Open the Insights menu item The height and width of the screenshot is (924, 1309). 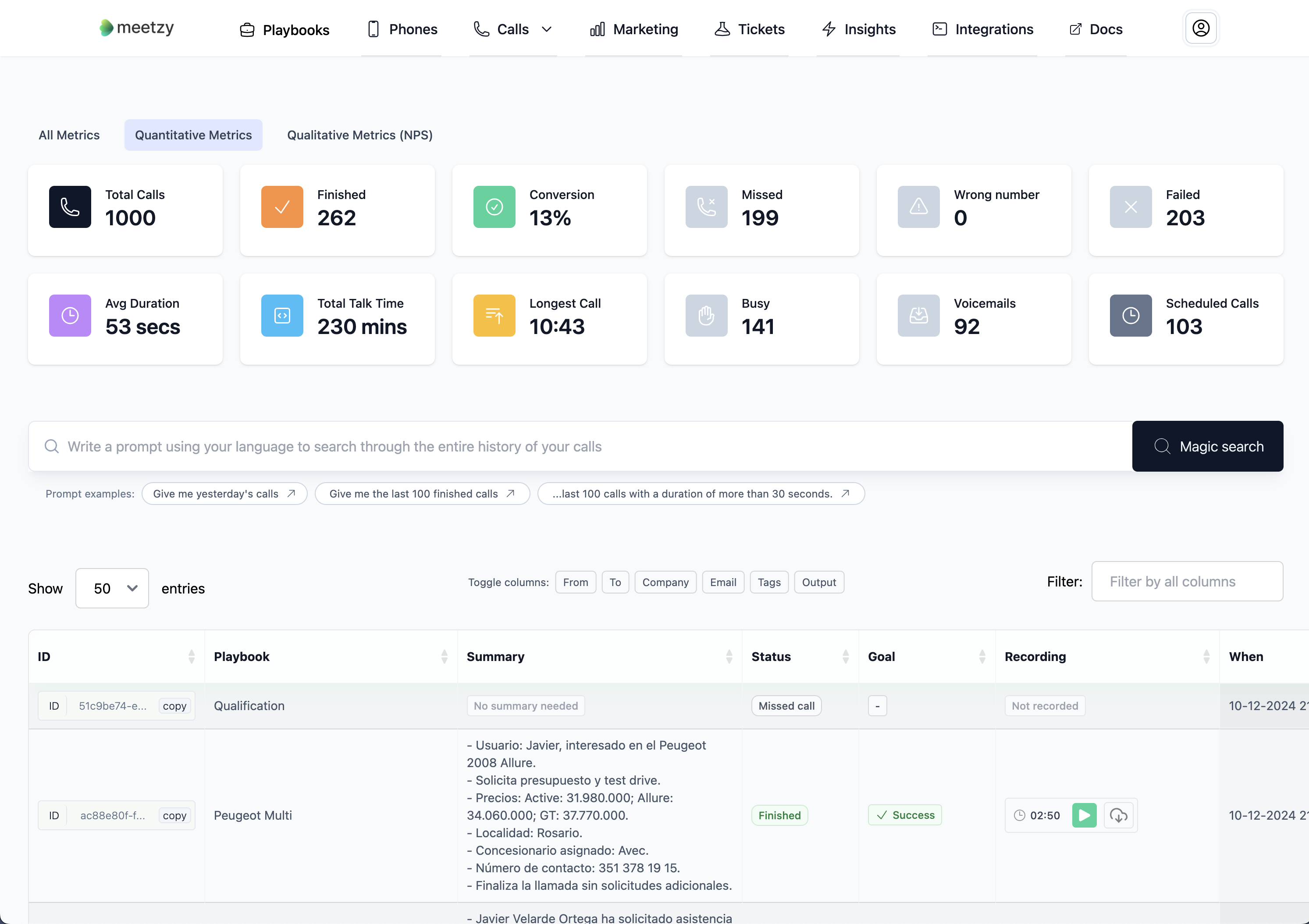(859, 29)
